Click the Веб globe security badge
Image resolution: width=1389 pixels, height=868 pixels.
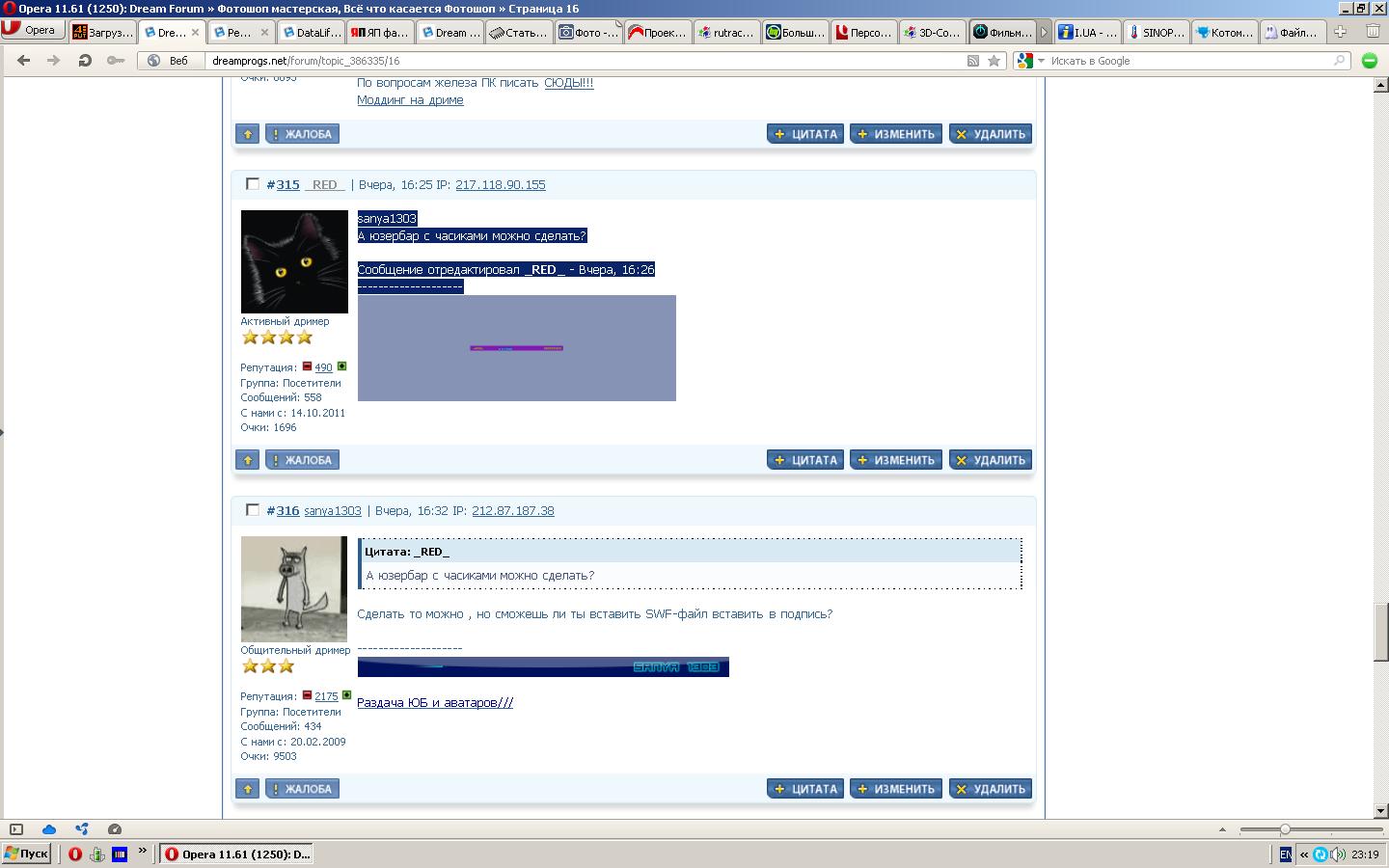click(170, 60)
